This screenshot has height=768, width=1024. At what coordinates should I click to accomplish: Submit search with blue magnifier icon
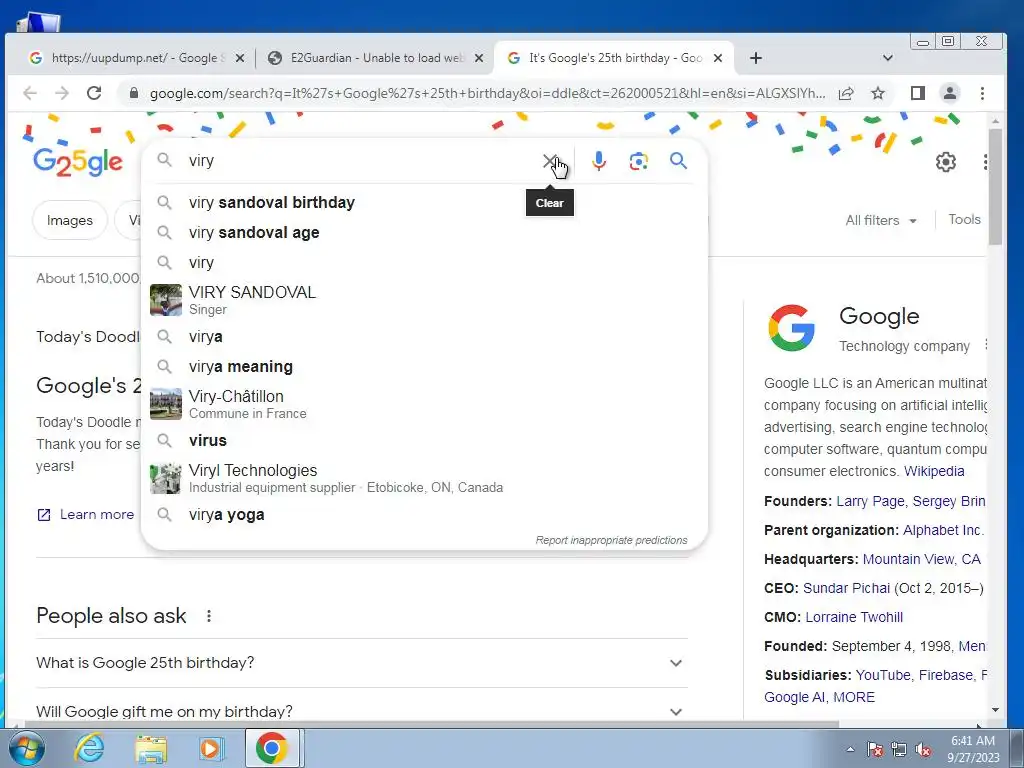click(x=679, y=161)
